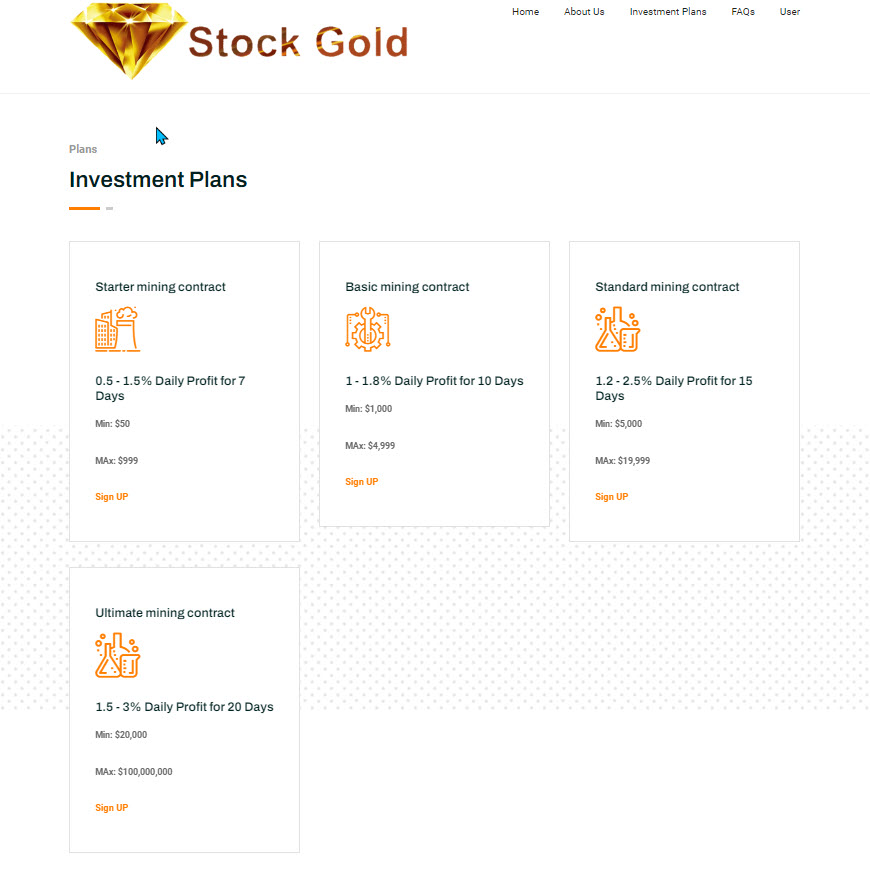This screenshot has width=870, height=877.
Task: Go to About Us page
Action: 584,12
